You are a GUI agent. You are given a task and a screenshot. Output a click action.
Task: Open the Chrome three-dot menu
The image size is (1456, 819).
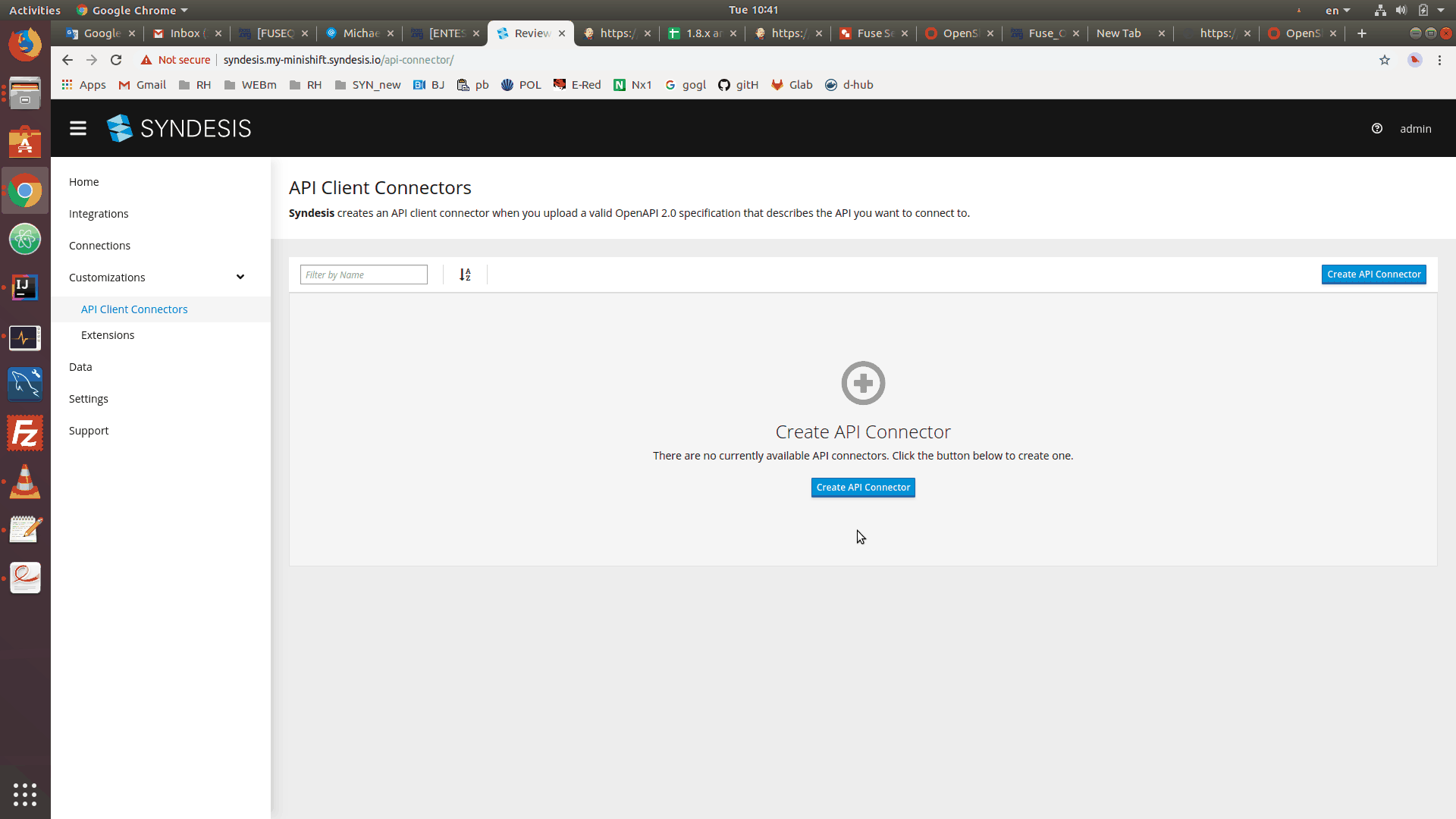point(1439,60)
